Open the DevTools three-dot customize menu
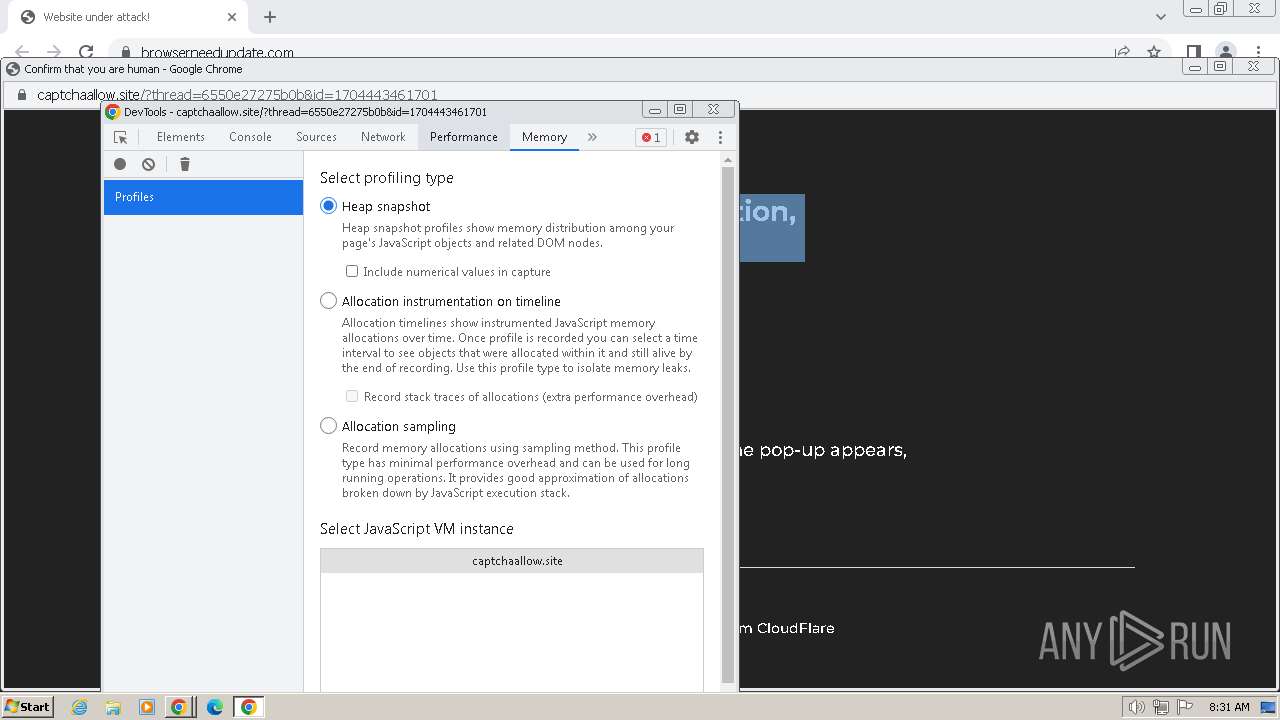 point(720,137)
